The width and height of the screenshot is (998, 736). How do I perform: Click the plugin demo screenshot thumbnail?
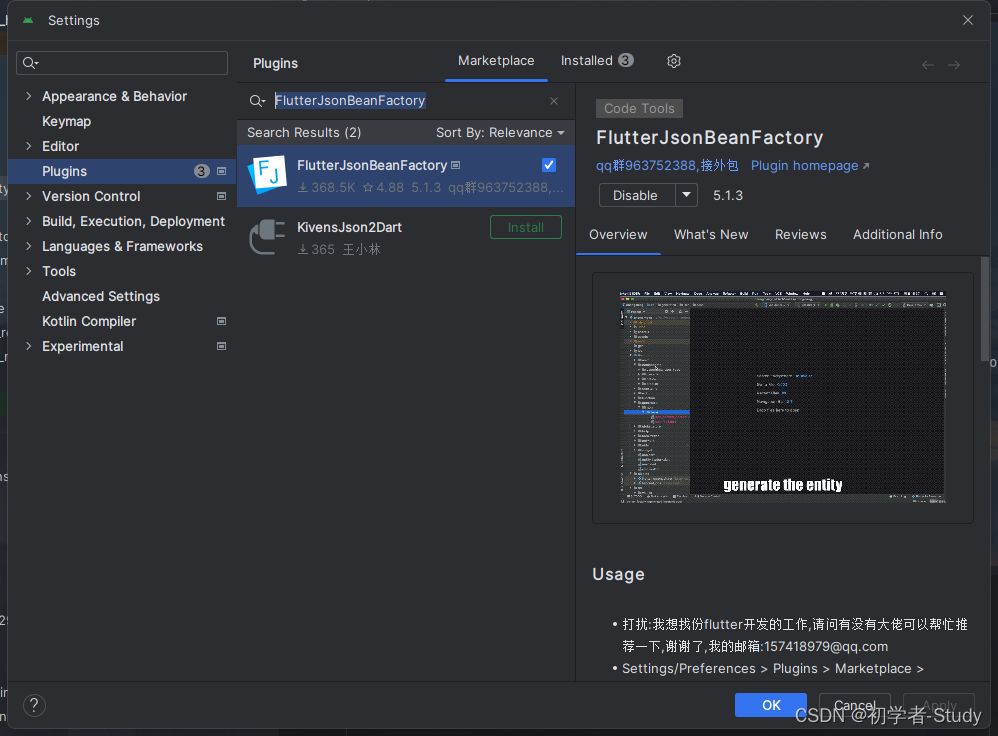click(782, 397)
